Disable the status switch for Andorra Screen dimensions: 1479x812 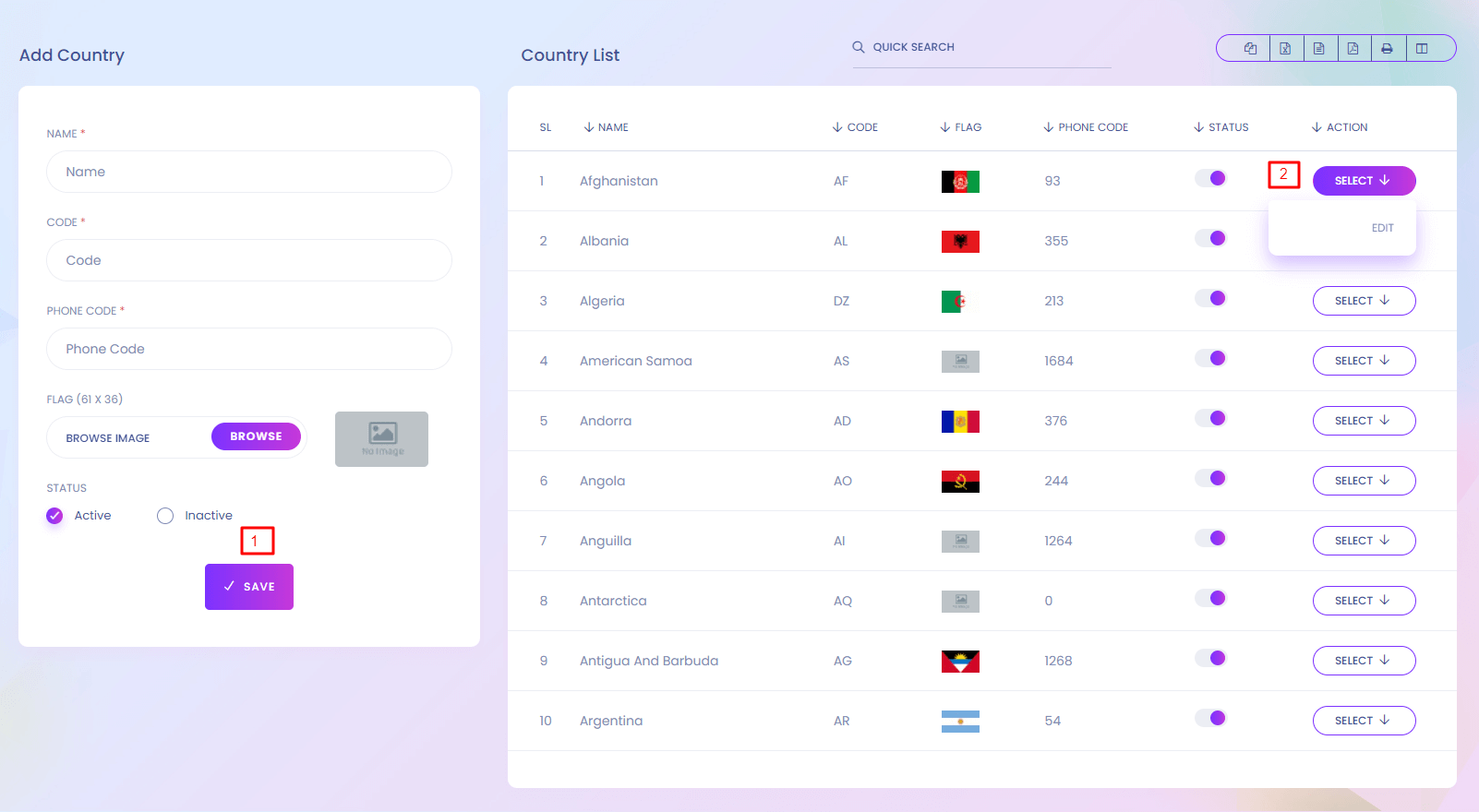1210,418
